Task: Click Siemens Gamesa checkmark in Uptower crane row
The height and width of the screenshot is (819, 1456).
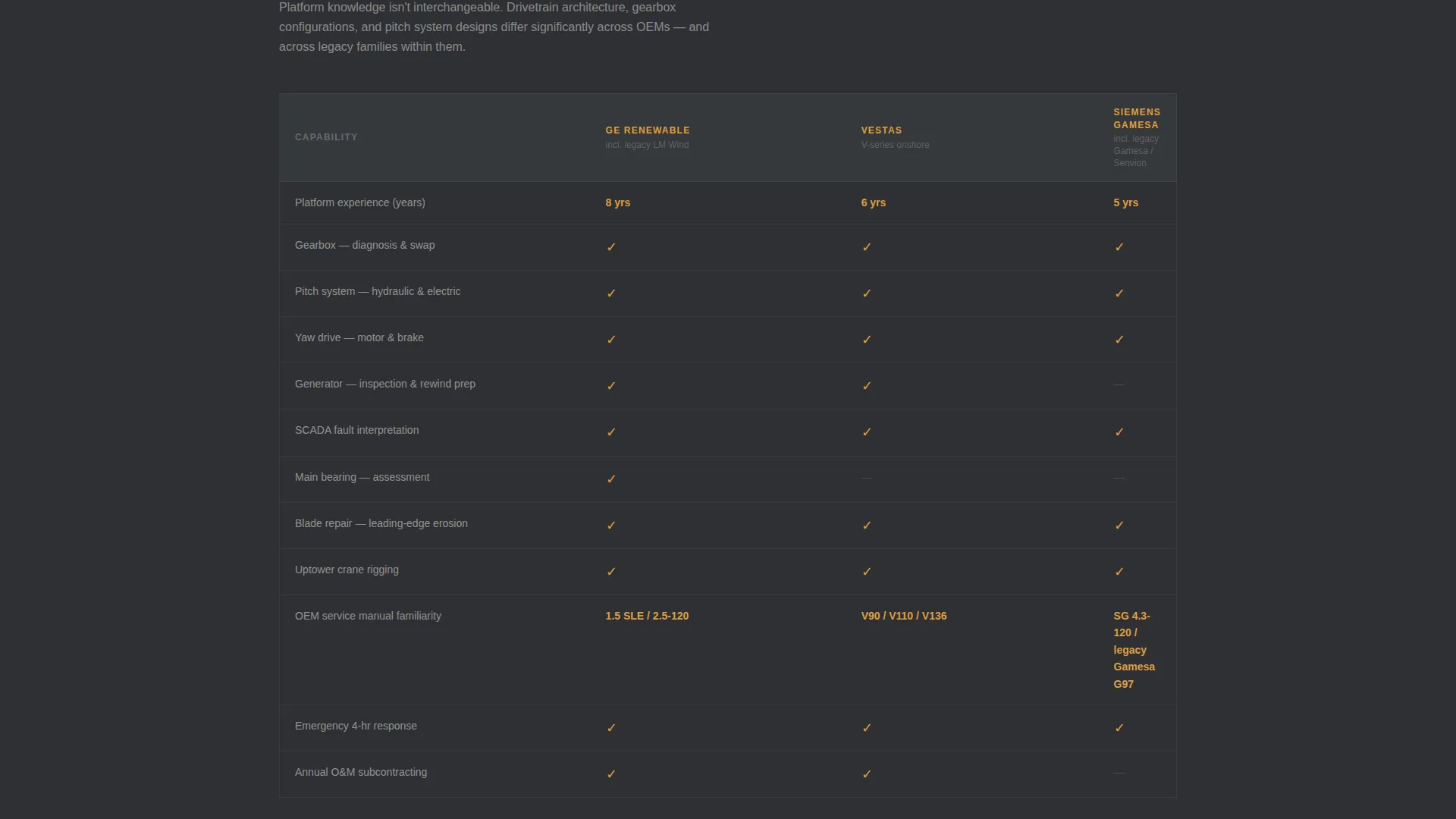Action: coord(1119,572)
